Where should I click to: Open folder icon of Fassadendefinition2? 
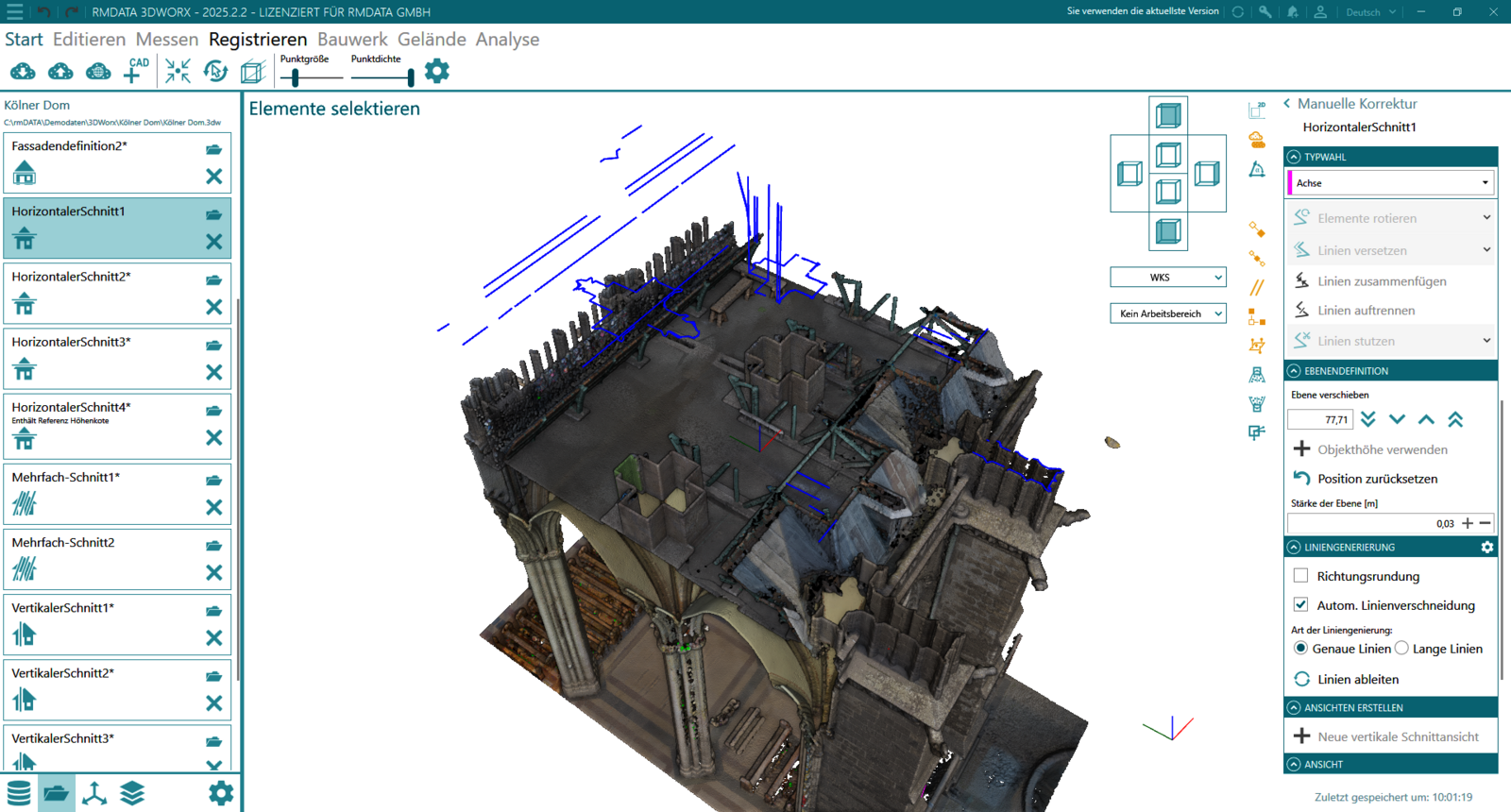click(214, 149)
